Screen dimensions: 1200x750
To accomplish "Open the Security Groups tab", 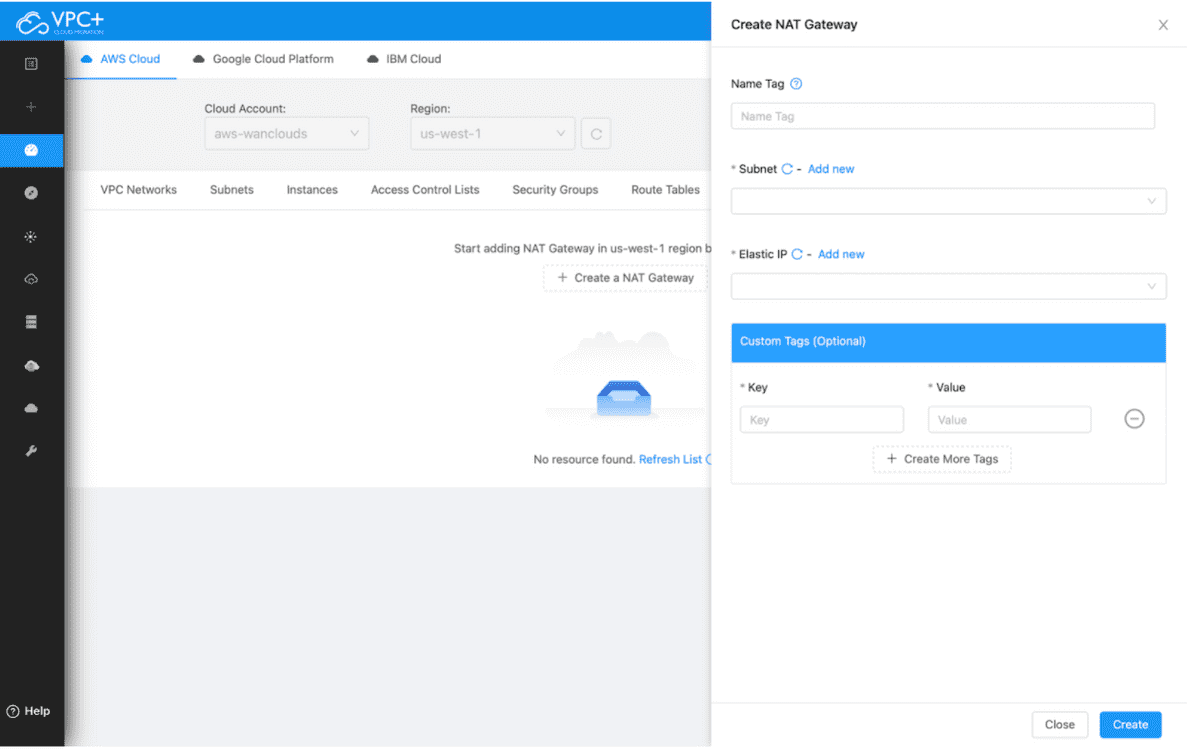I will tap(555, 190).
